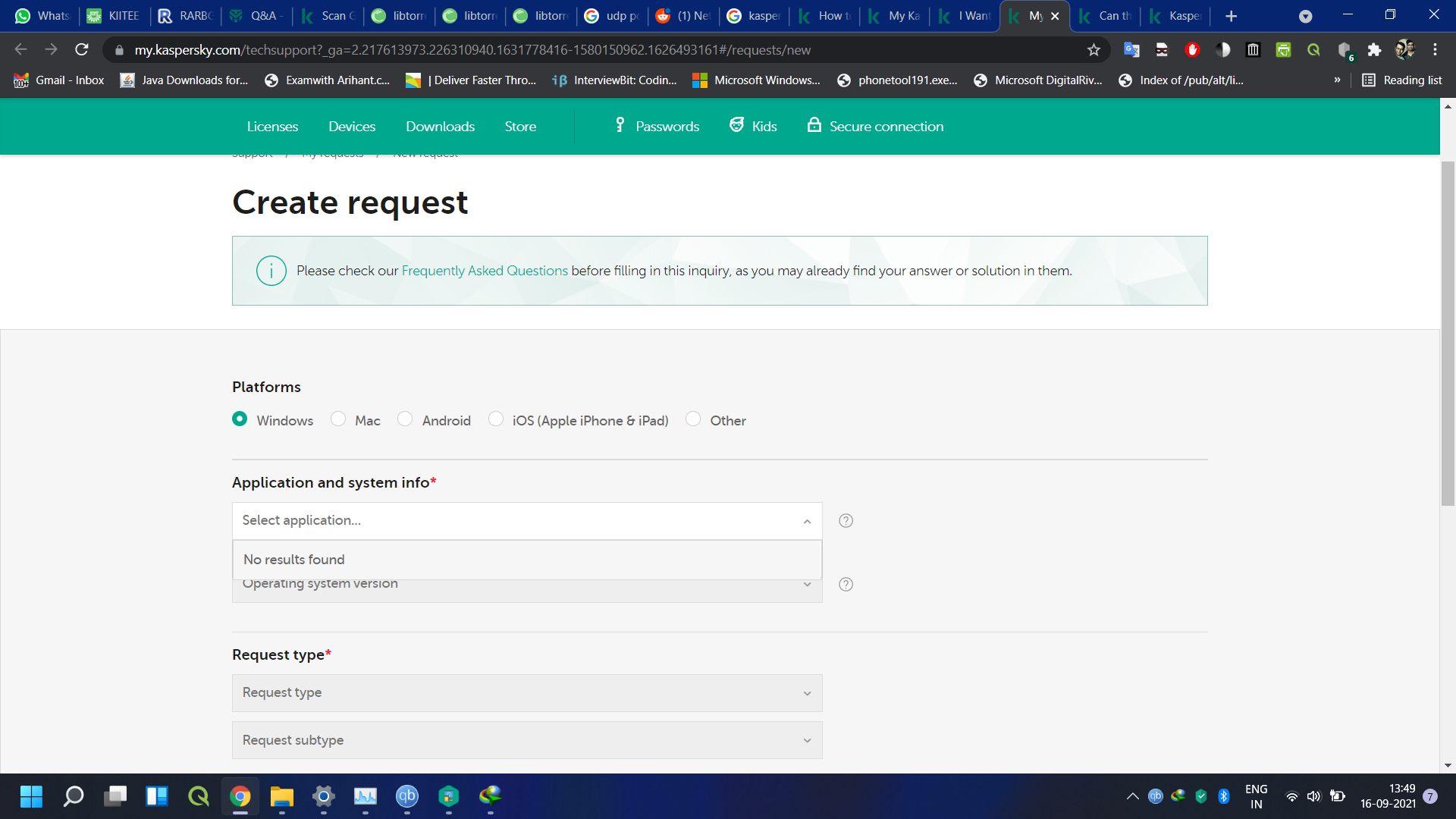Screen dimensions: 1456x819
Task: Click help icon beside Select application field
Action: pyautogui.click(x=846, y=521)
